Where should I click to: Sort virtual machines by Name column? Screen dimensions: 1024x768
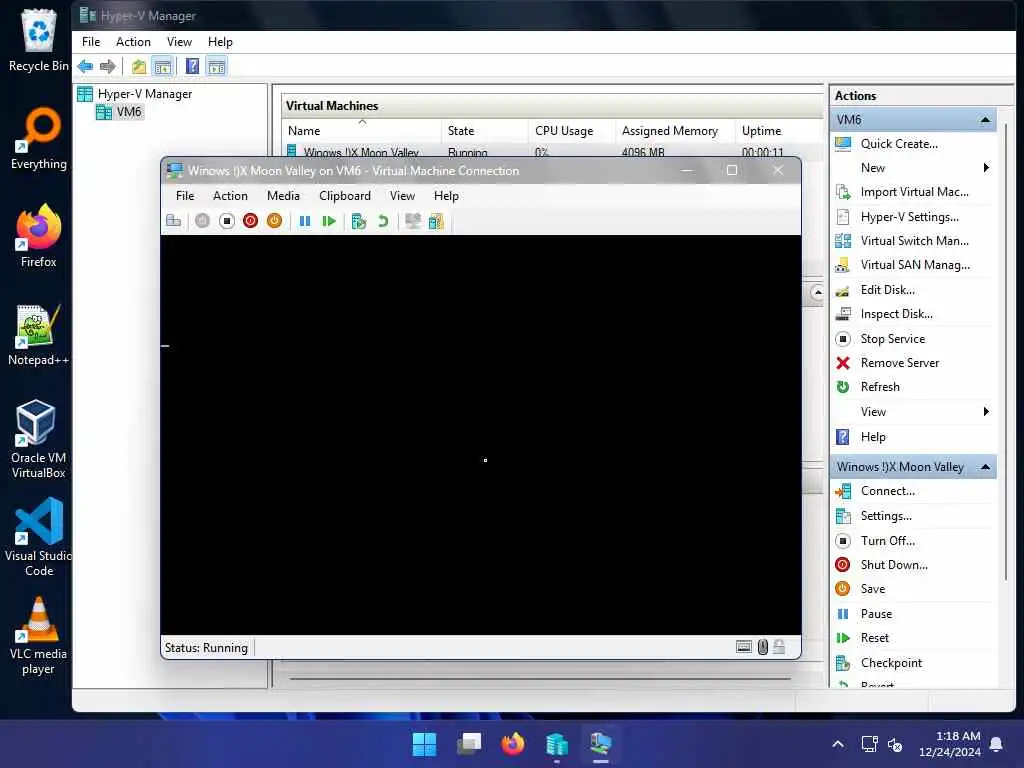(361, 131)
